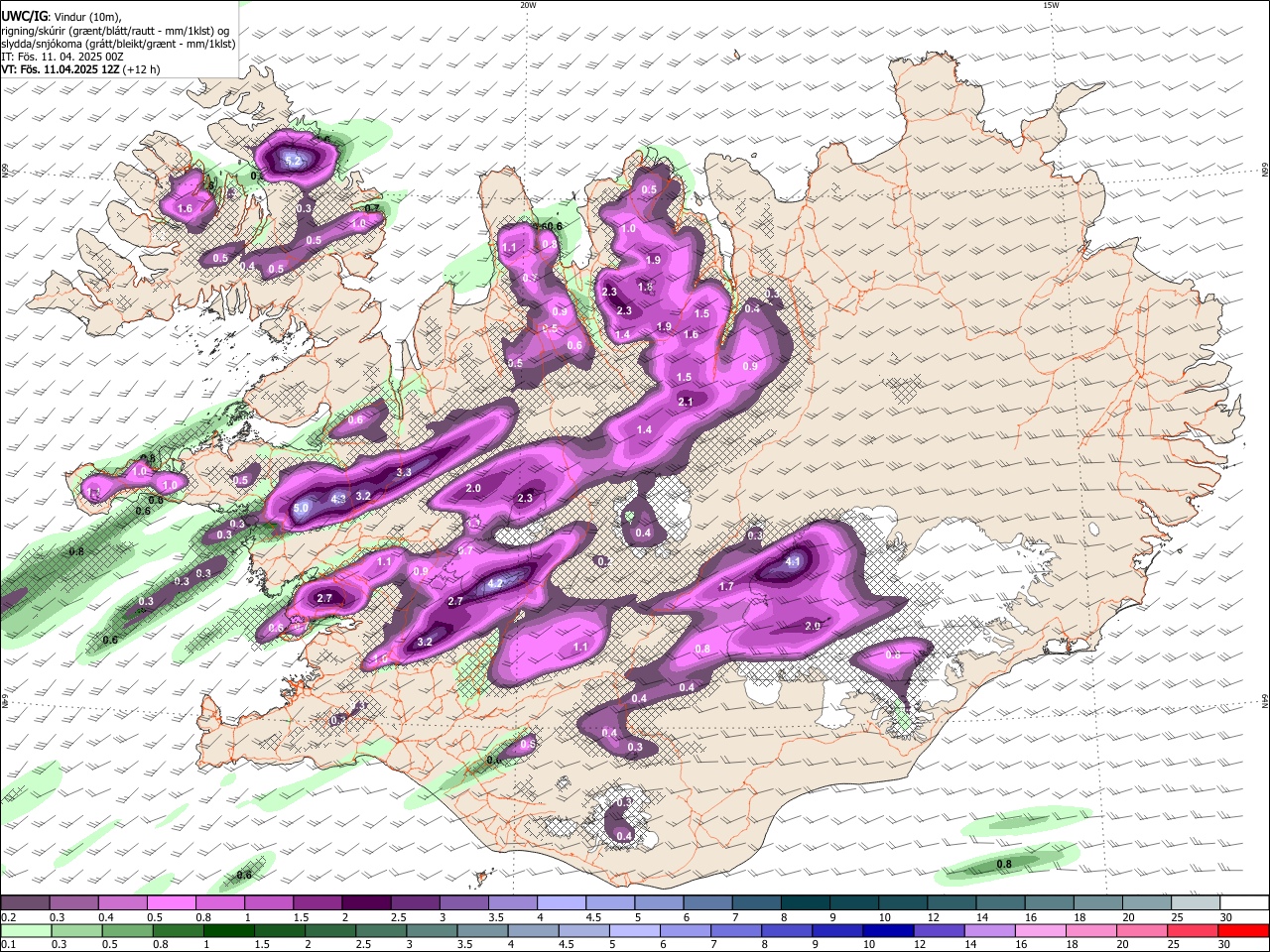
Task: Click the '5.0' snowfall value on the map
Action: (302, 508)
